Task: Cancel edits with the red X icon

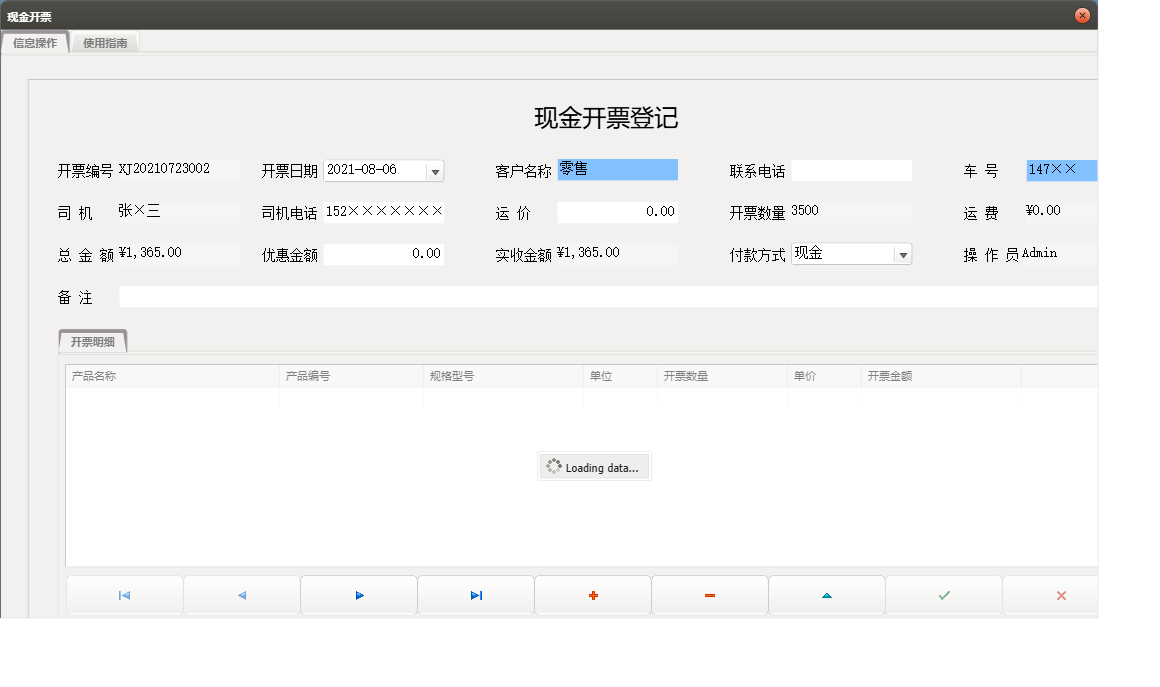Action: pyautogui.click(x=1060, y=594)
